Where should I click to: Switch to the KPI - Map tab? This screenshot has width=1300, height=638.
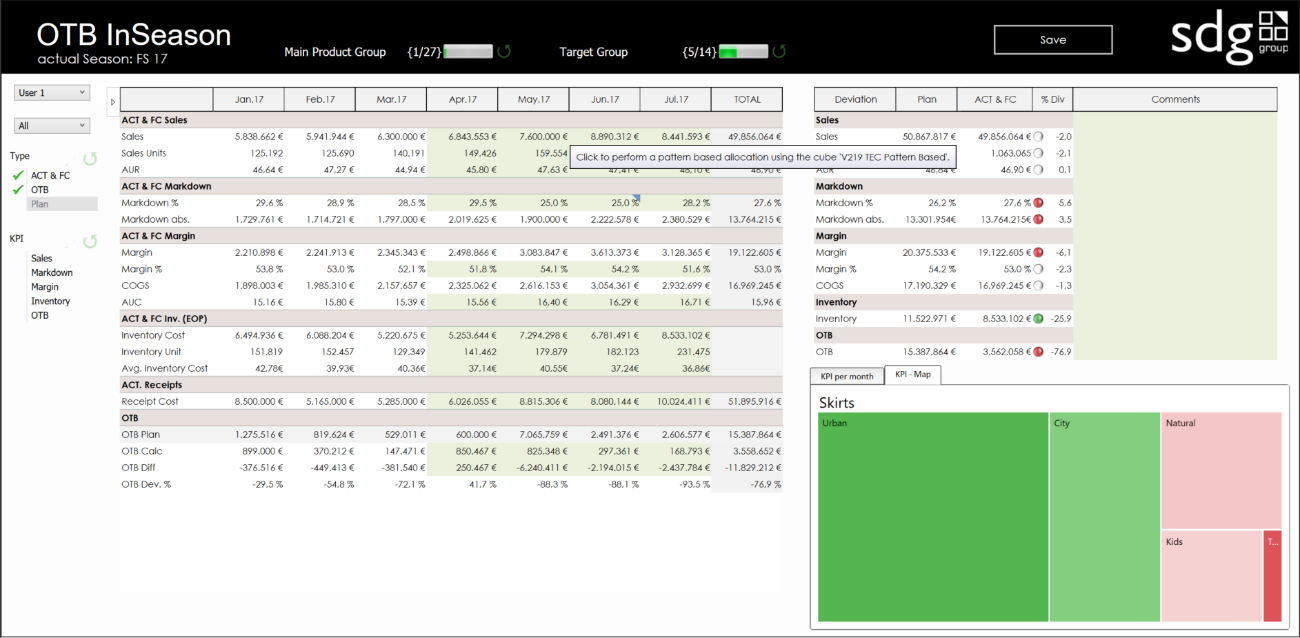point(913,375)
